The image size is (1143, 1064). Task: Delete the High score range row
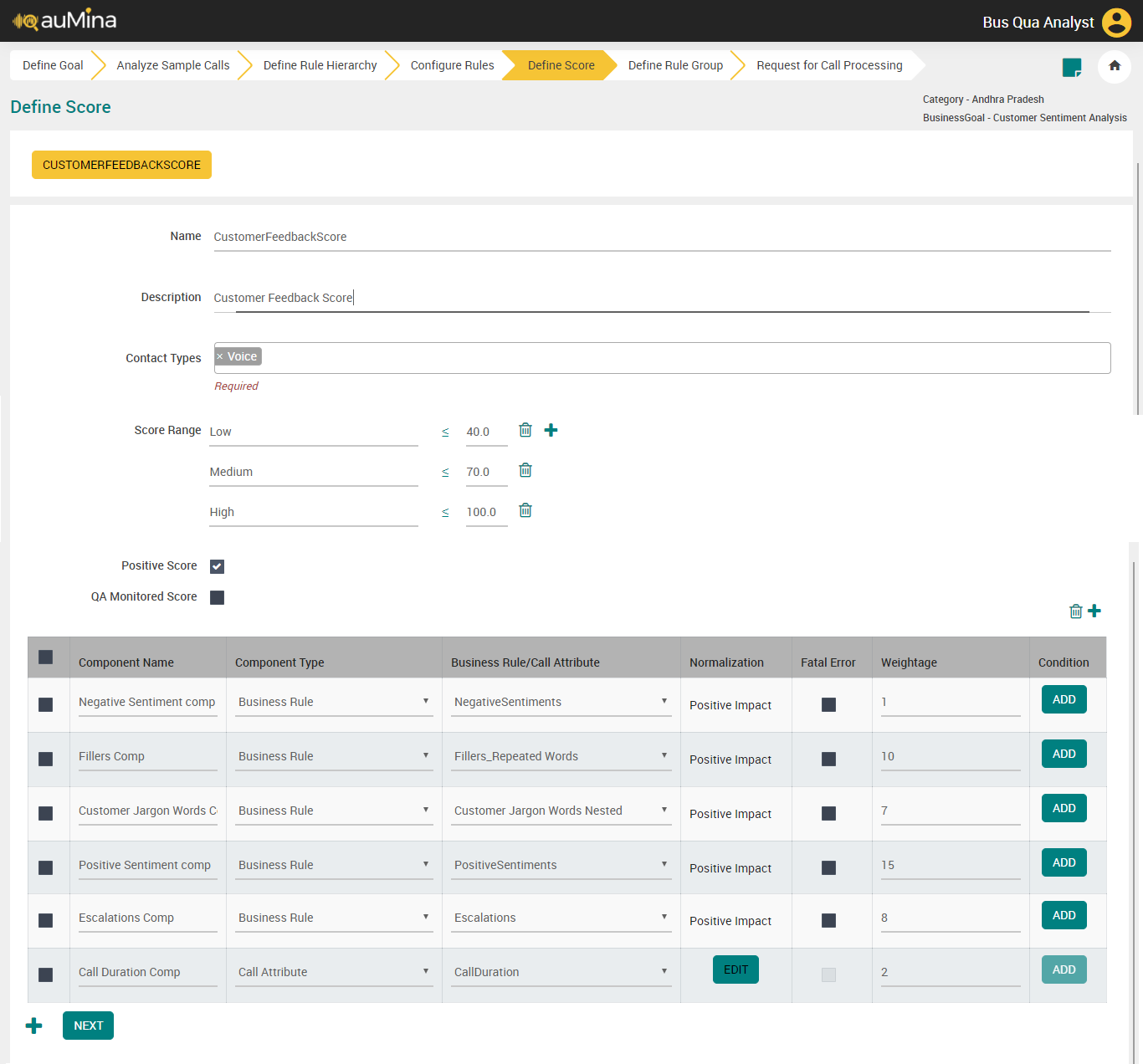point(525,510)
